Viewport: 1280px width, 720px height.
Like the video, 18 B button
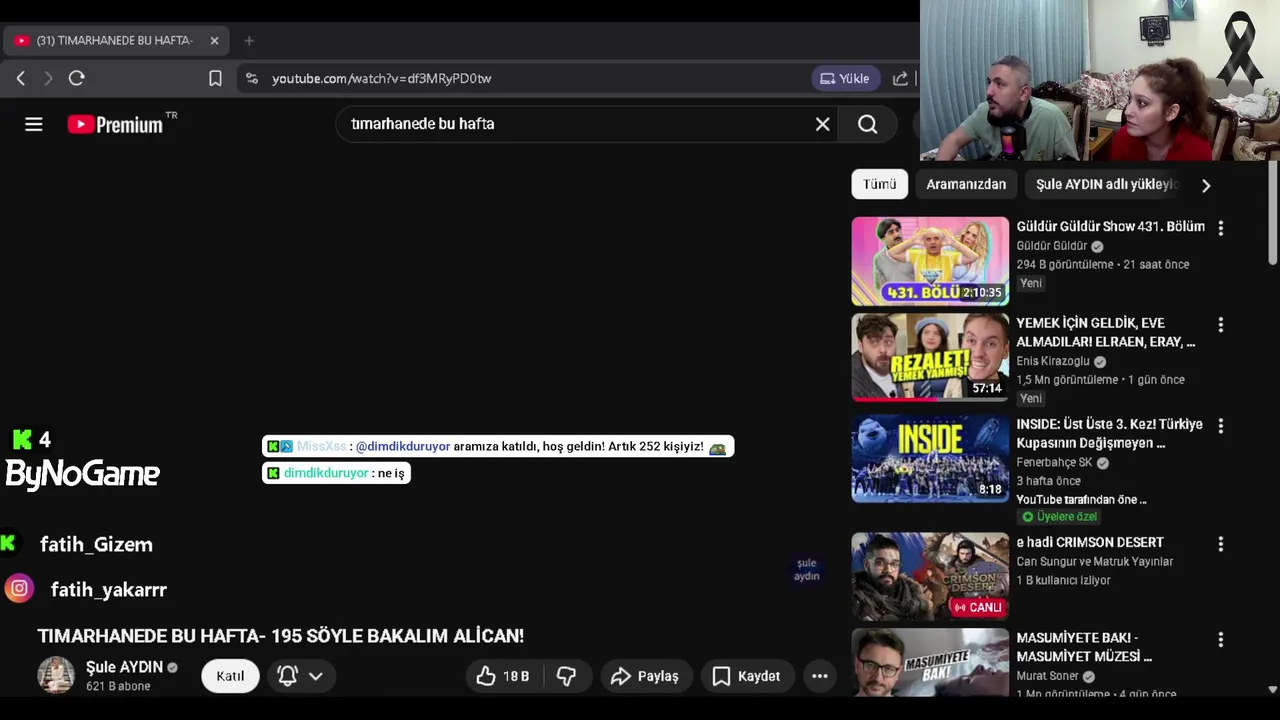click(503, 676)
